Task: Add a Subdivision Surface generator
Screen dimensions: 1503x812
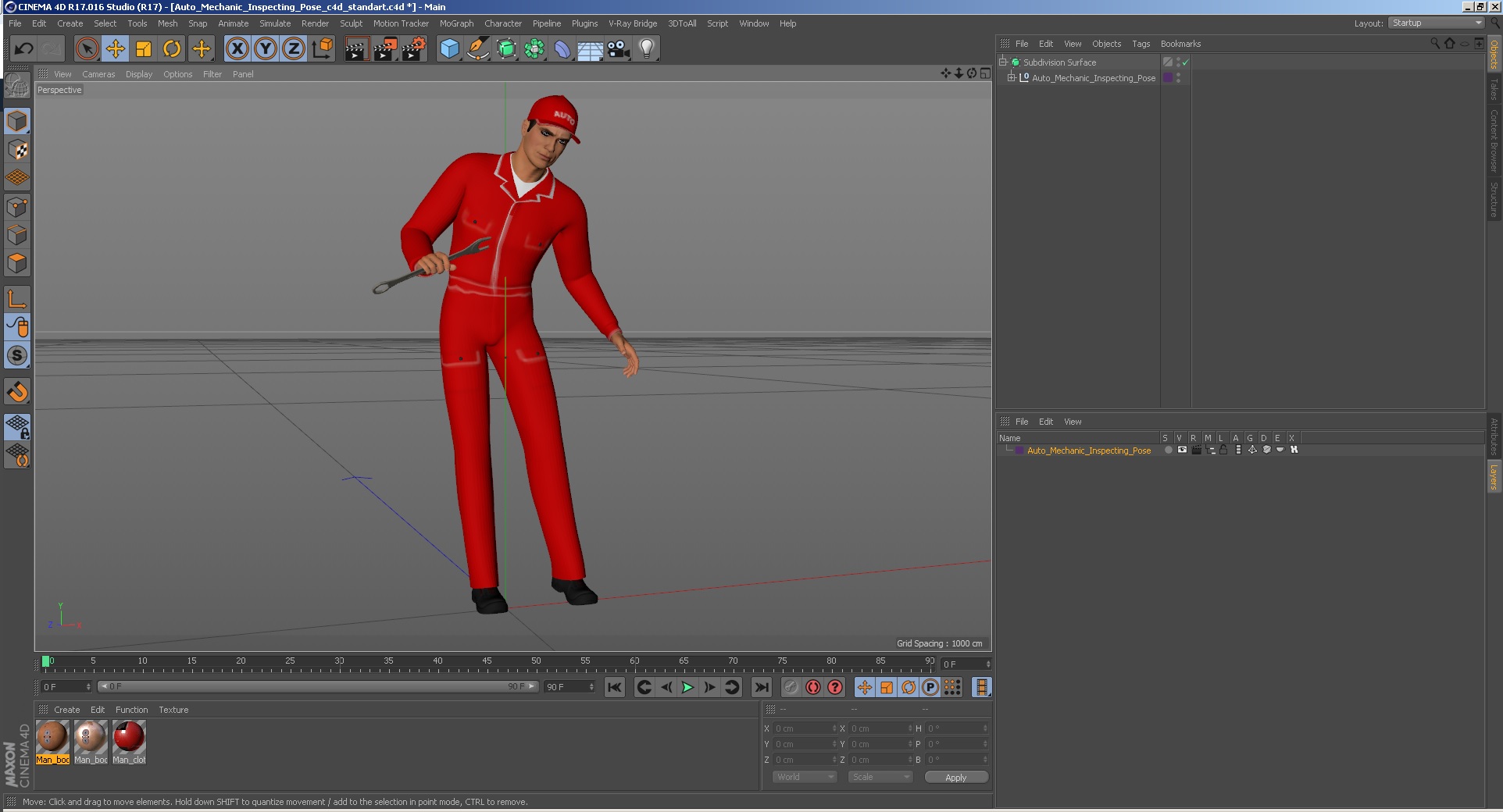Action: click(506, 49)
